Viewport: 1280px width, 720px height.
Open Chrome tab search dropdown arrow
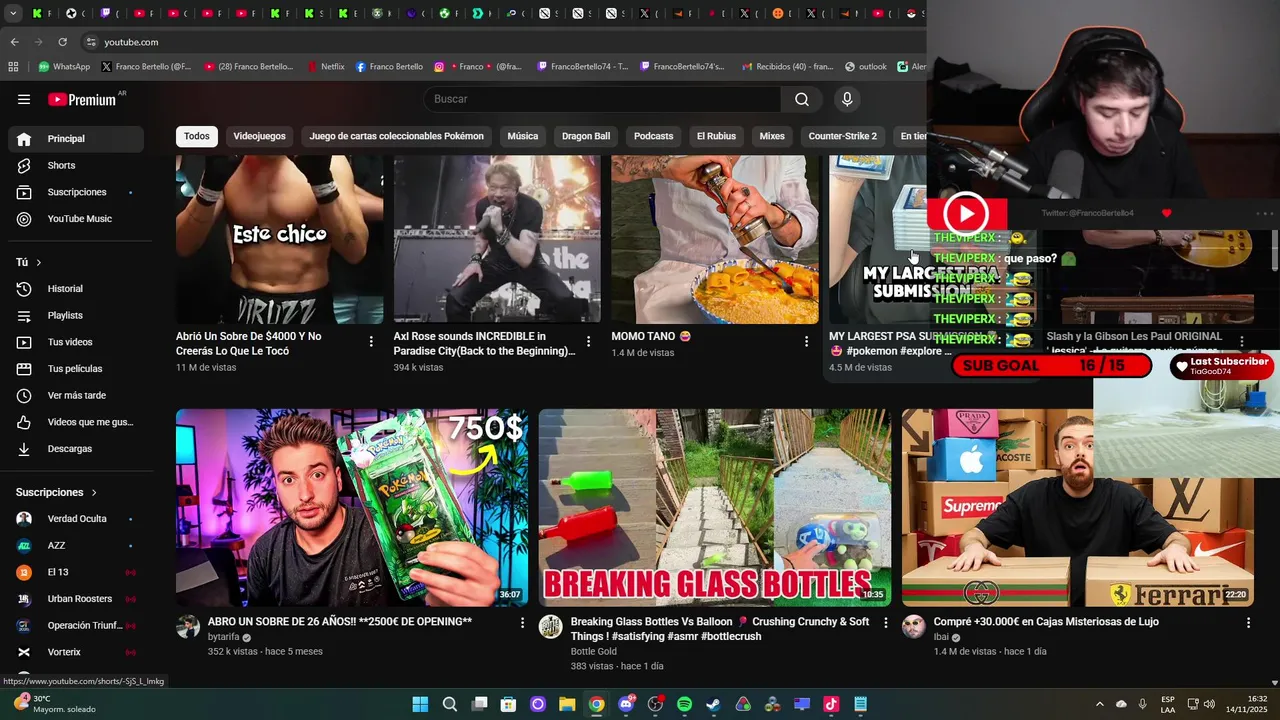point(13,13)
